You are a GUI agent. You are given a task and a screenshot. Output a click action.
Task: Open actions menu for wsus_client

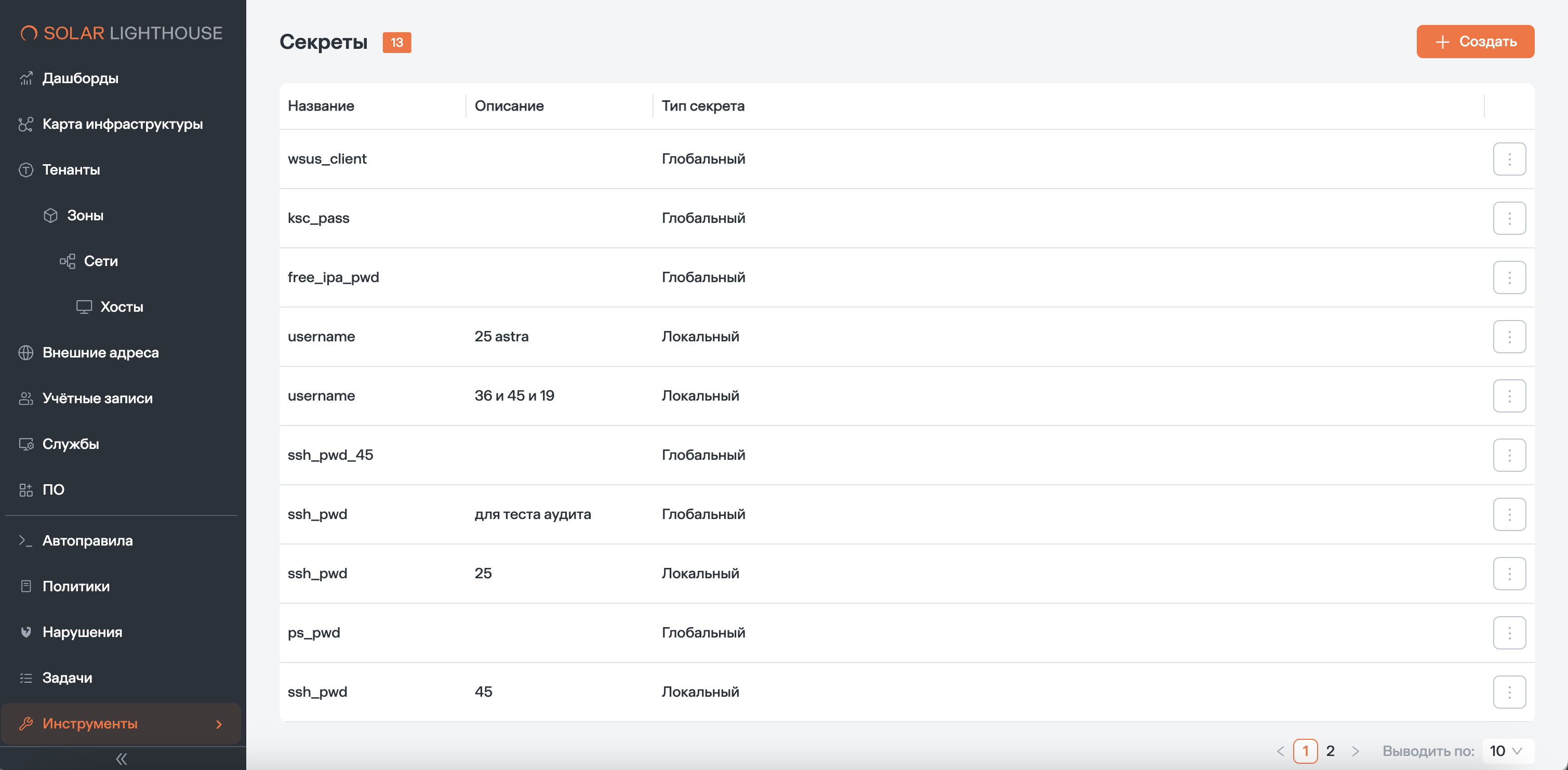click(x=1509, y=159)
